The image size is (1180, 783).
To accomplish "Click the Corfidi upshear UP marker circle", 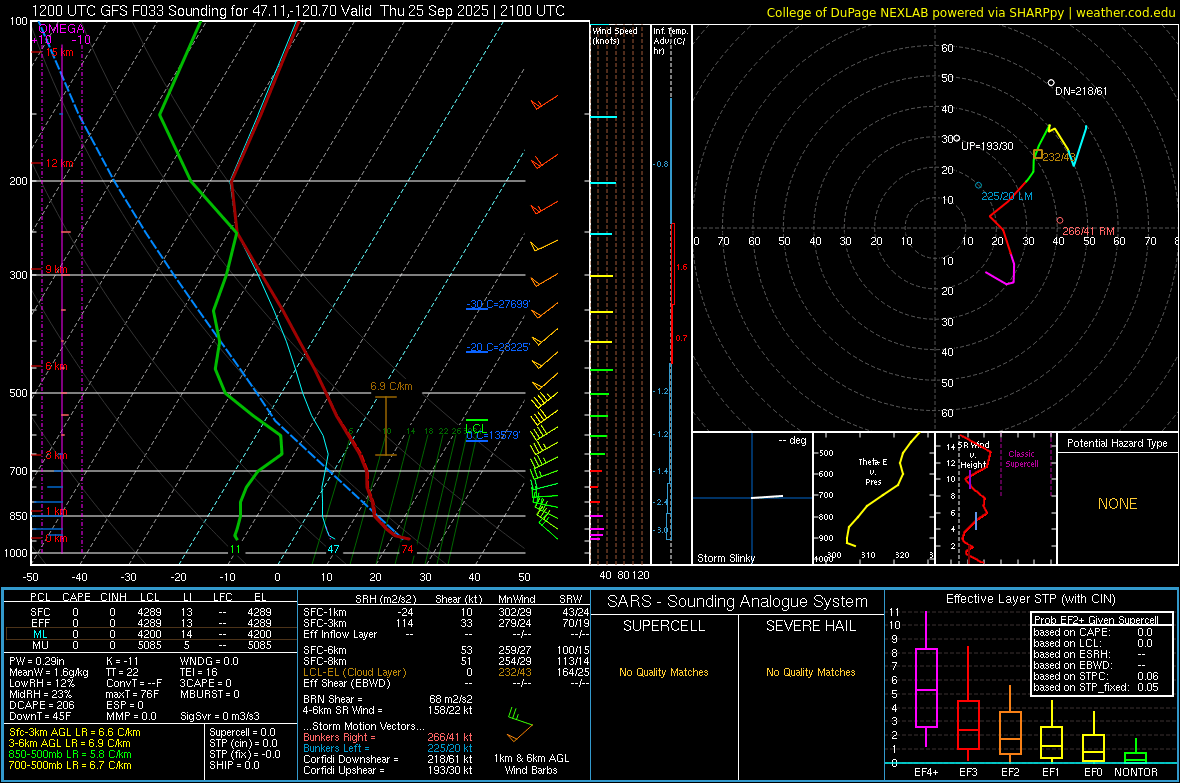I will click(956, 139).
